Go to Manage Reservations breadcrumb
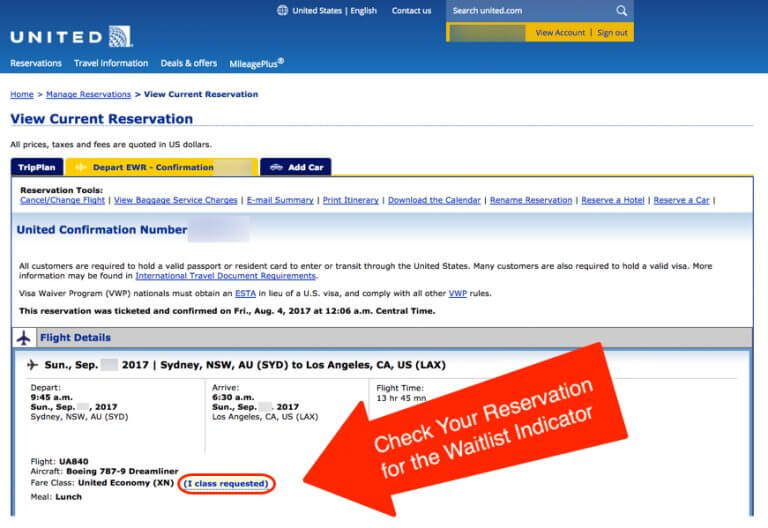The image size is (768, 528). (88, 94)
